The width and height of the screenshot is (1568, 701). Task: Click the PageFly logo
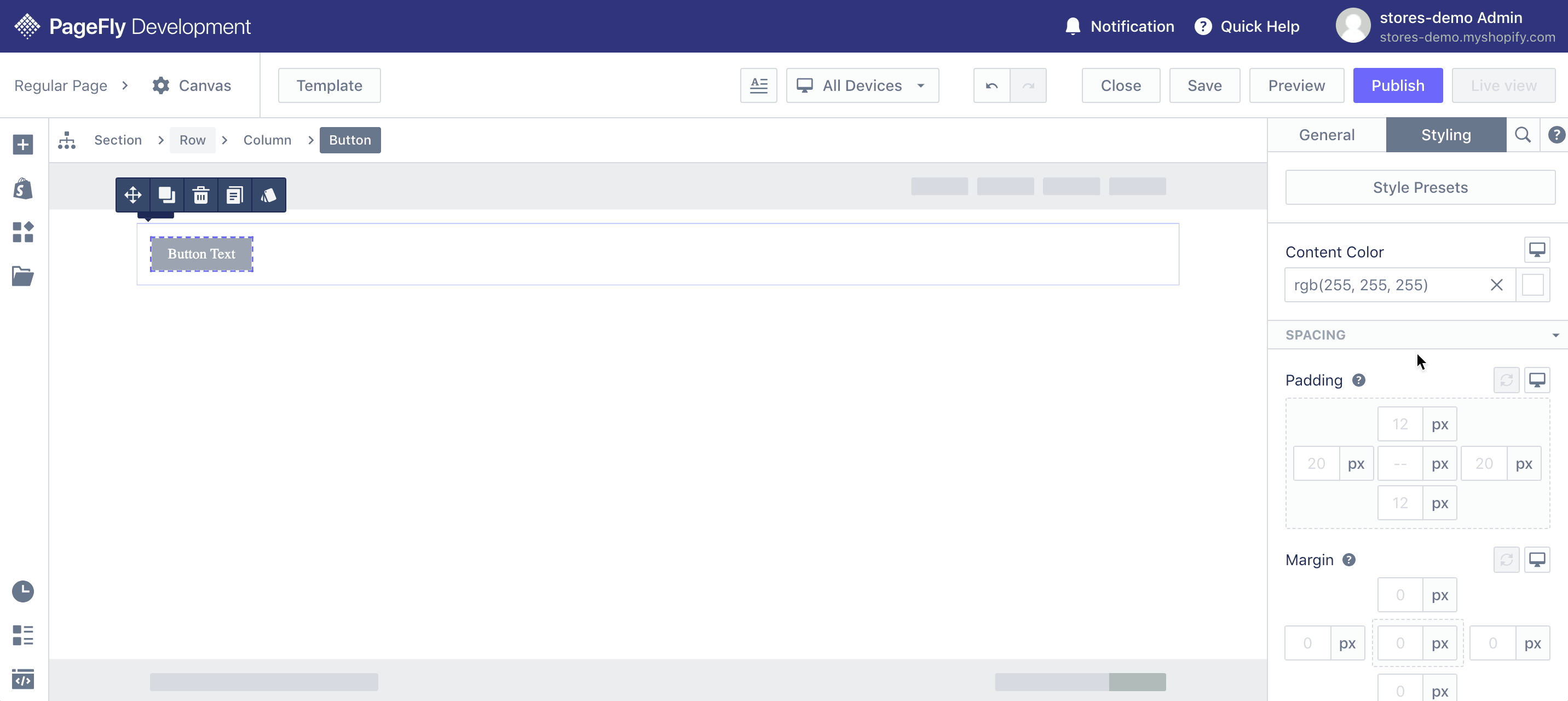tap(132, 26)
